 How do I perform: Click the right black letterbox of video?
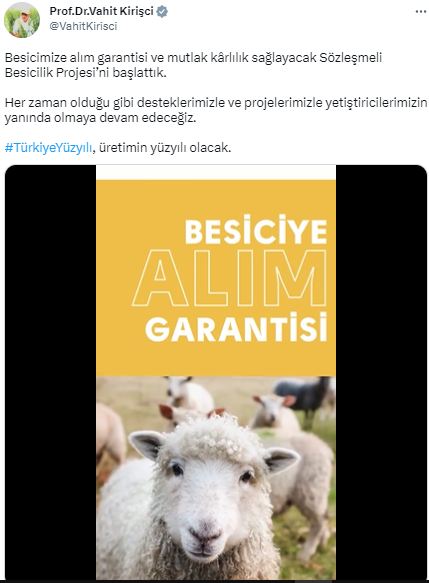point(381,372)
